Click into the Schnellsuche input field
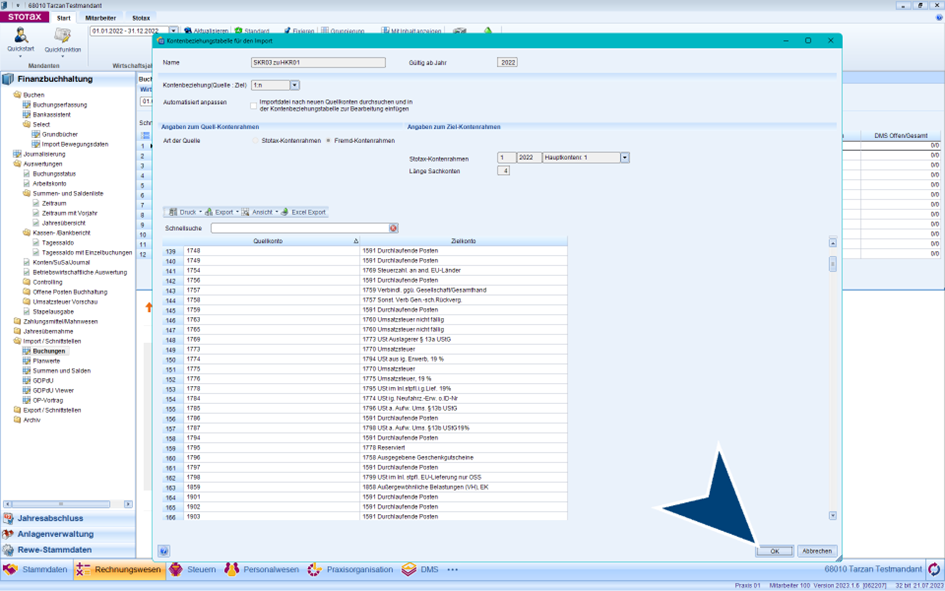 click(298, 228)
